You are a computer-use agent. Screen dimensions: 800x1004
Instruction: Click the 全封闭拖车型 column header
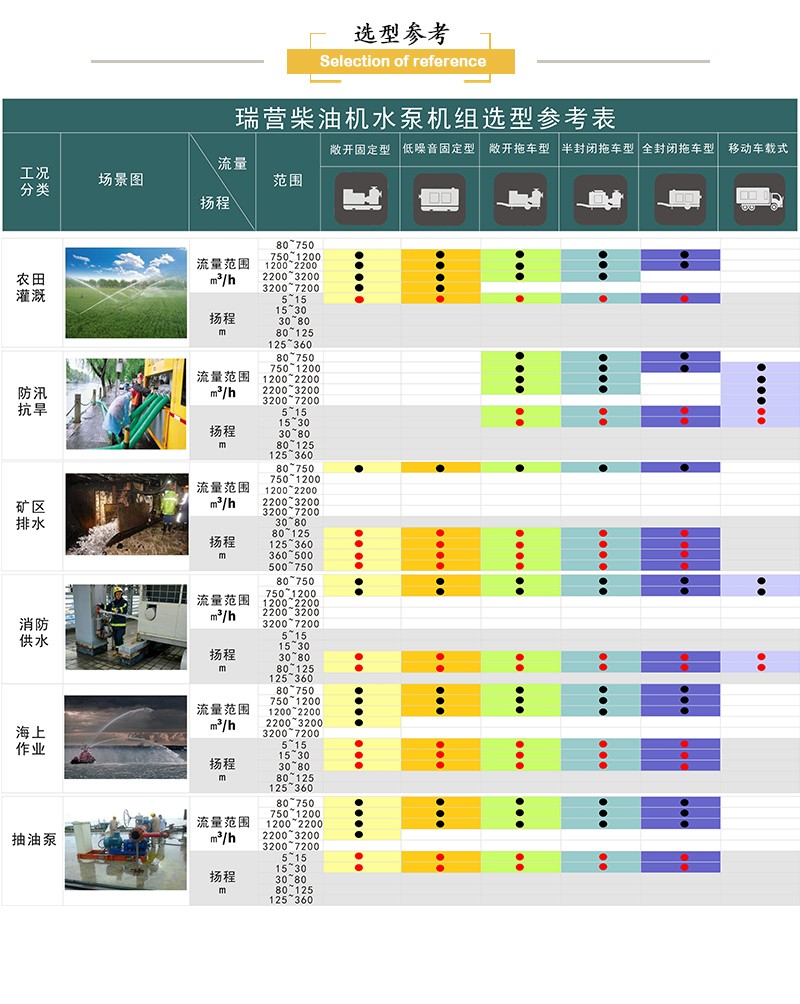pyautogui.click(x=678, y=149)
